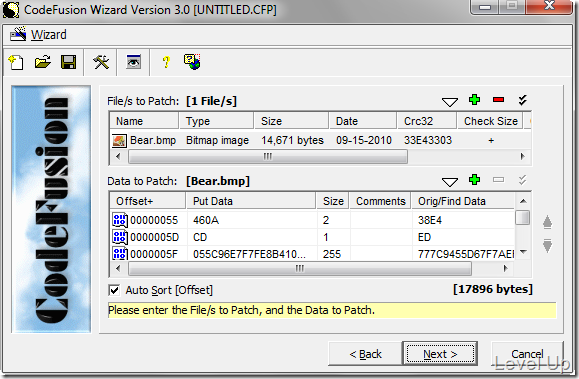Image resolution: width=579 pixels, height=379 pixels.
Task: Click the binary icon for offset 0000005D
Action: pos(120,237)
